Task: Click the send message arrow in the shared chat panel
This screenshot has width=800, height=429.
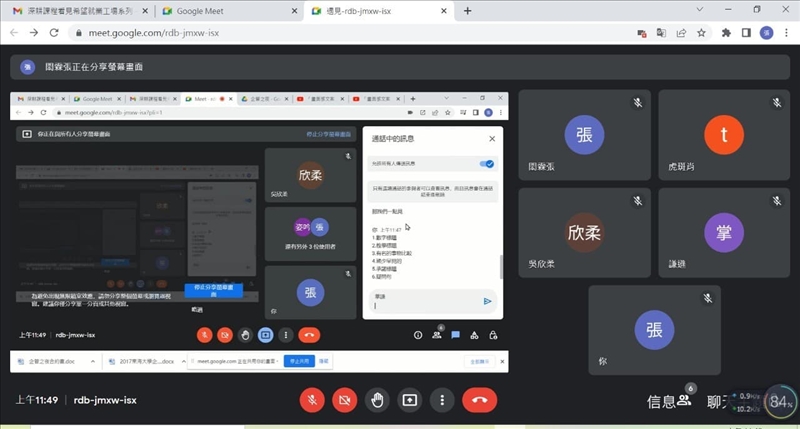Action: point(488,300)
